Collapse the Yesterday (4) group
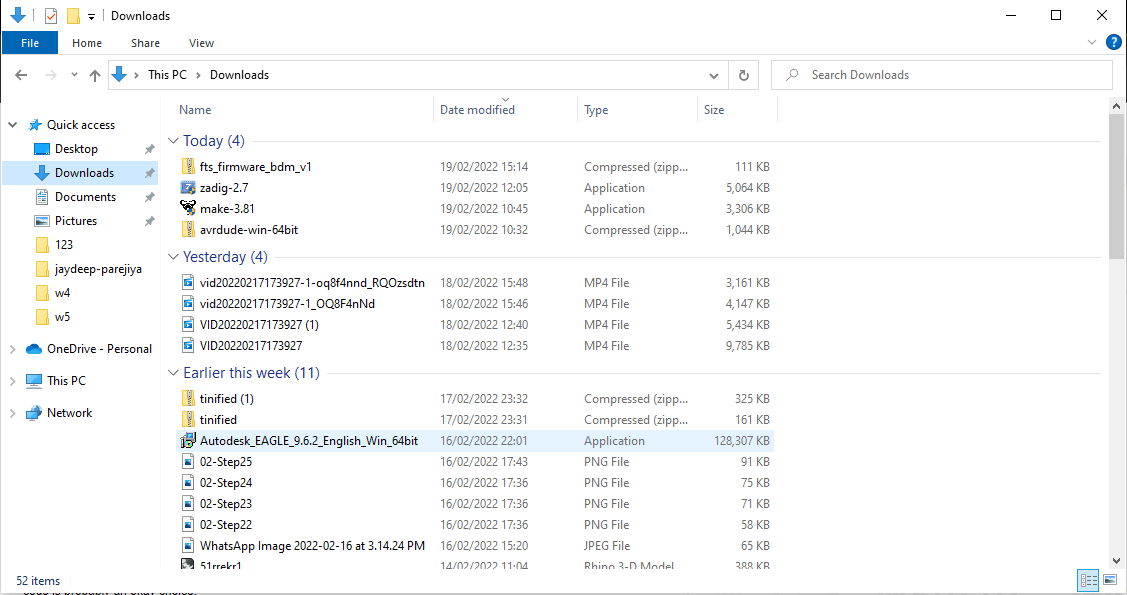 pos(173,257)
